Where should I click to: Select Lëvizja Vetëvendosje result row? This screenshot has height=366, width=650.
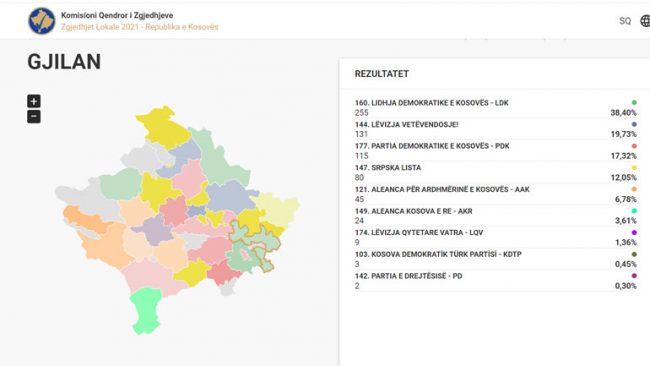point(496,129)
